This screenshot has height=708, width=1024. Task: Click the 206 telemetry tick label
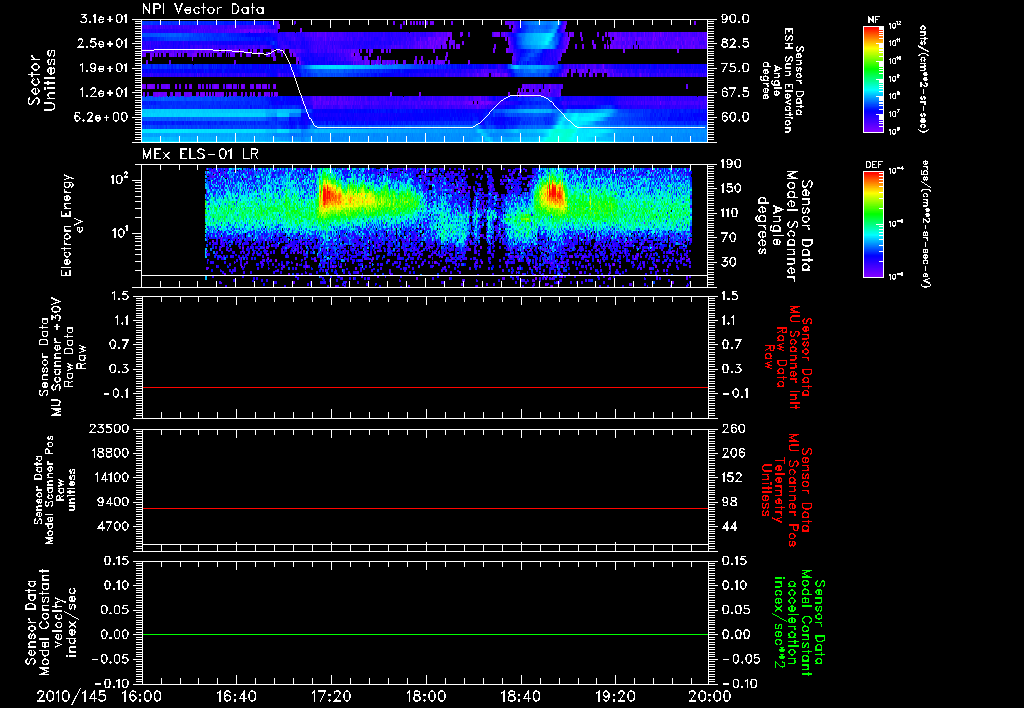click(732, 453)
